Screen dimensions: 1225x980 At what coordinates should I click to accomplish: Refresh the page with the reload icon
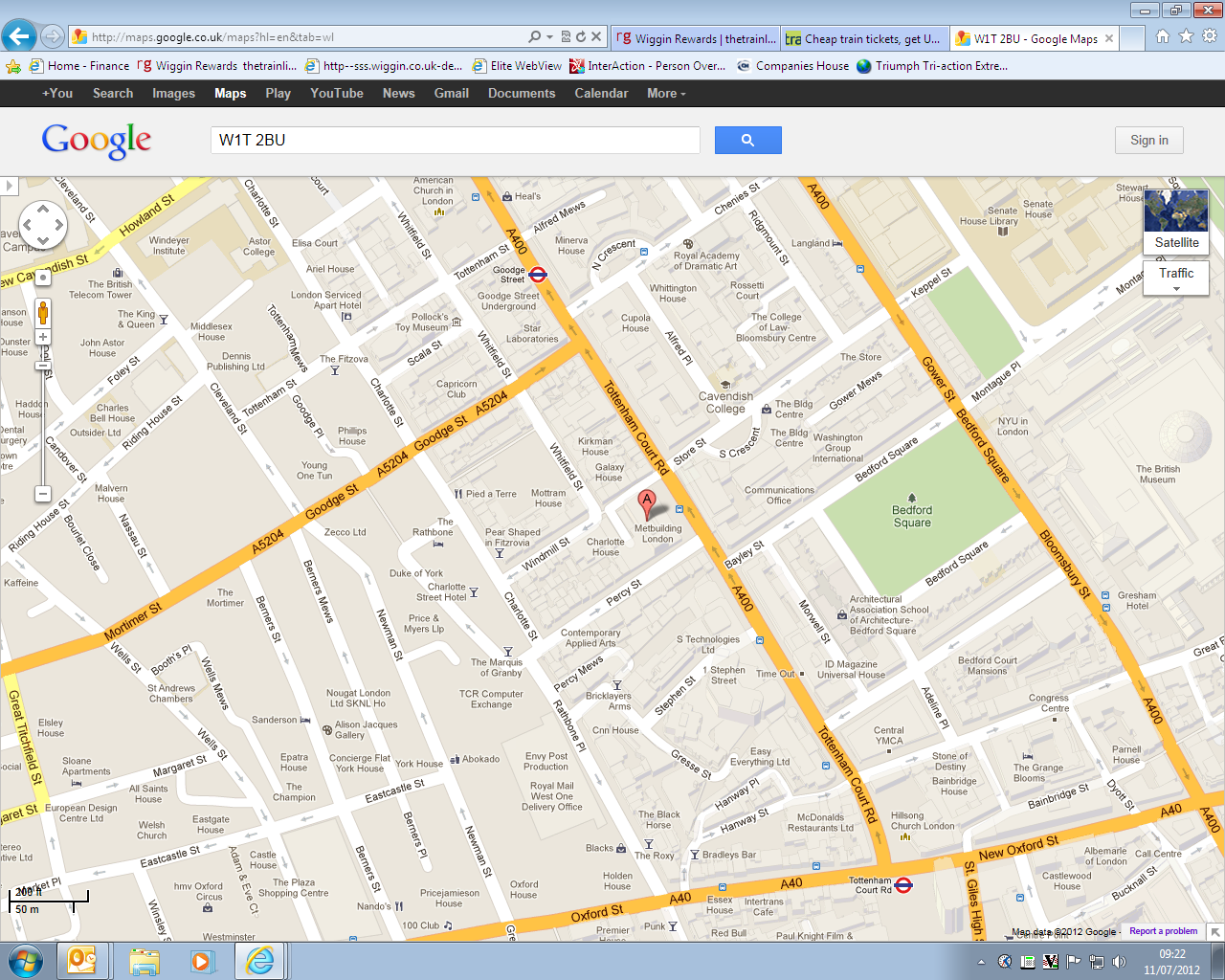click(580, 37)
